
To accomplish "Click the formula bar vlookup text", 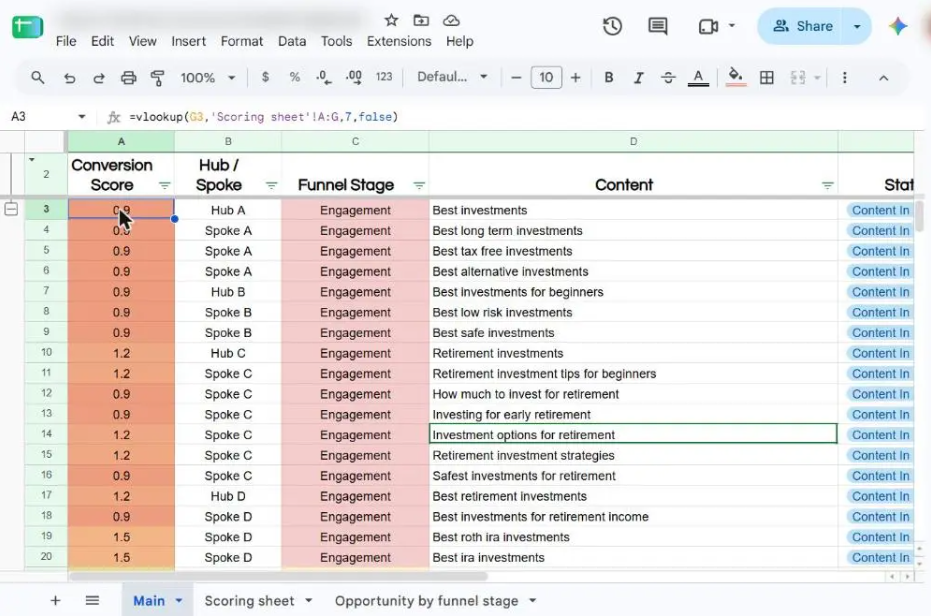I will click(x=264, y=117).
